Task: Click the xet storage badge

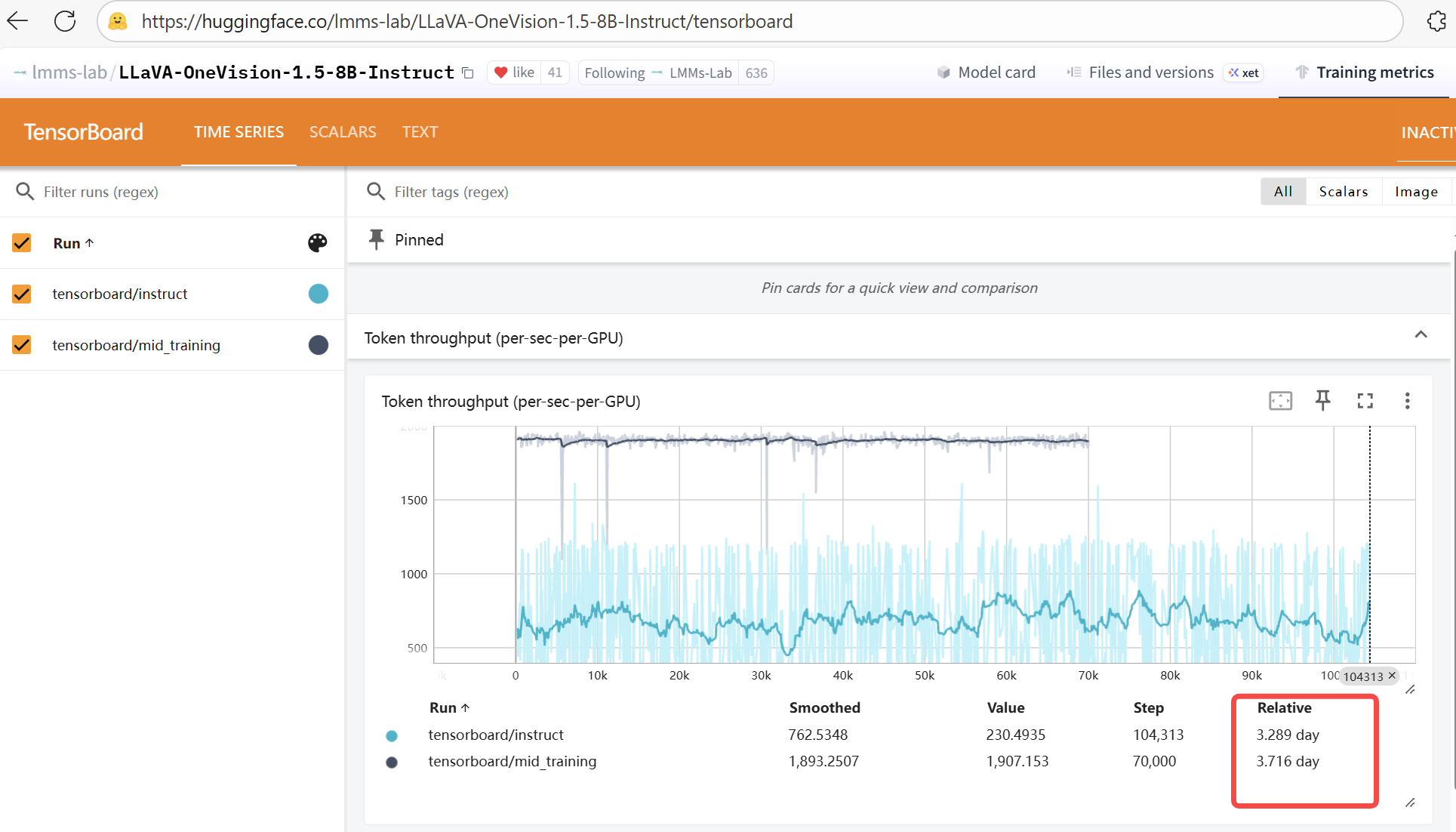Action: (1243, 72)
